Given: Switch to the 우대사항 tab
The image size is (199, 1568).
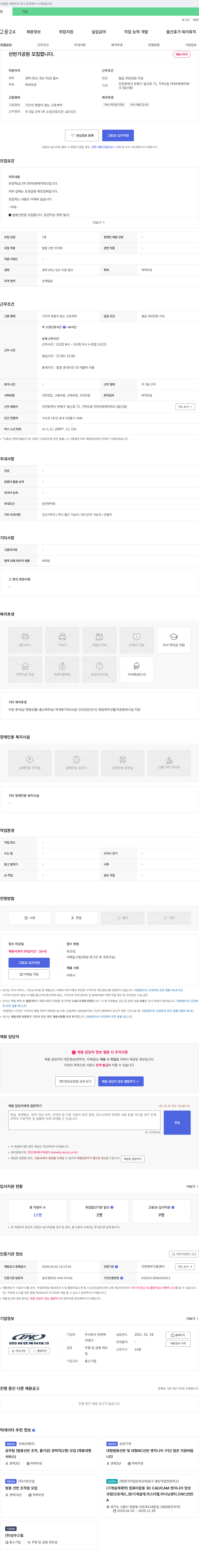Looking at the screenshot, I should coord(80,45).
